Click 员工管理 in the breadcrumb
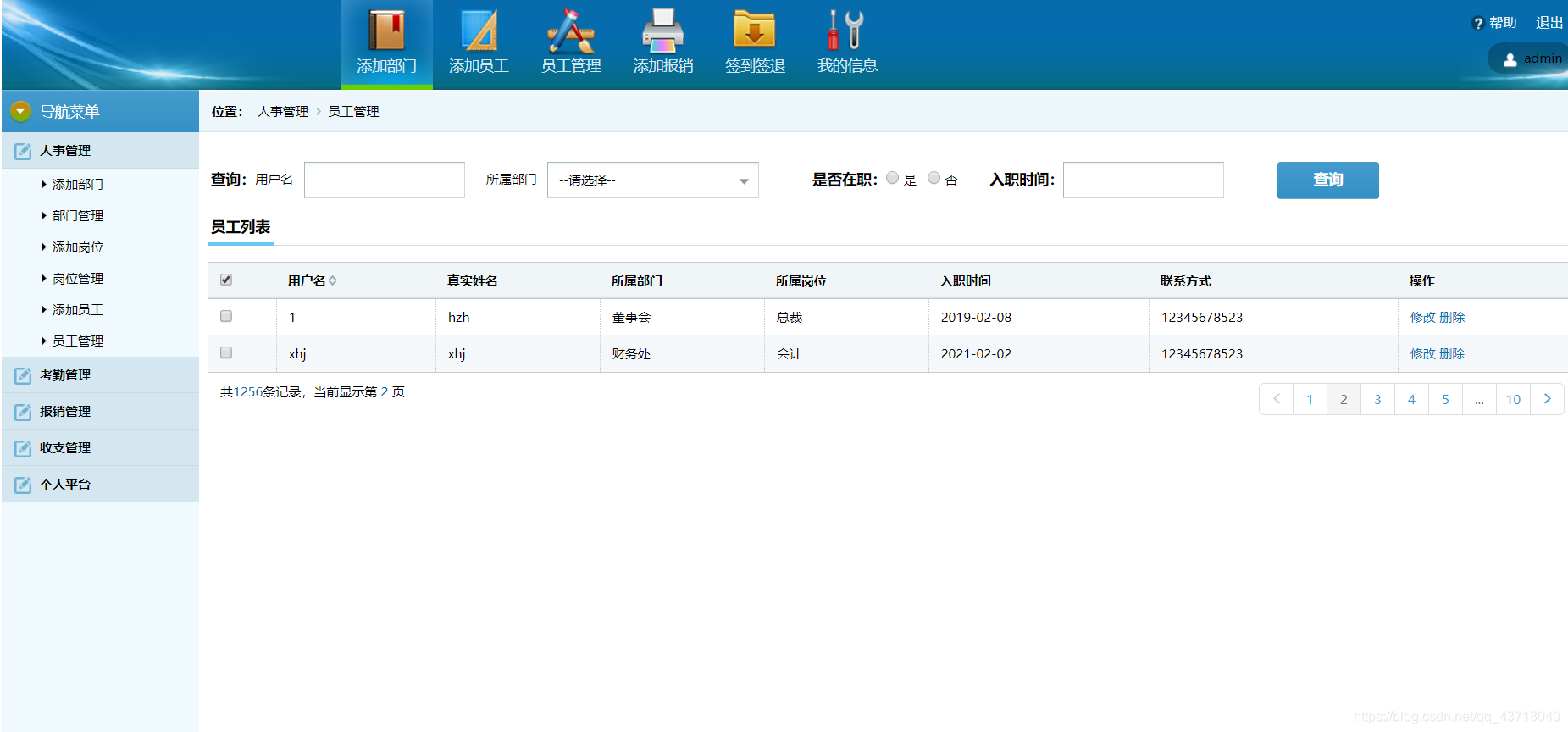Screen dimensions: 1568x732 tap(353, 111)
